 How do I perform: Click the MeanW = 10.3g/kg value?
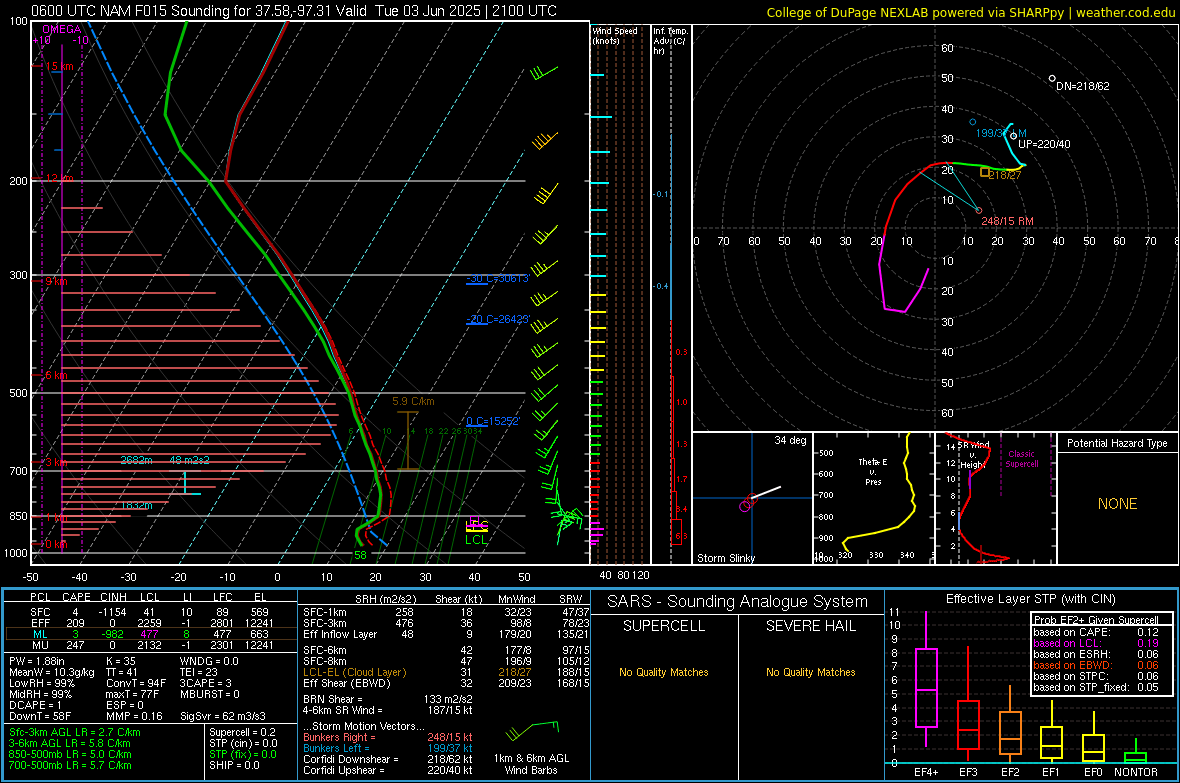52,672
